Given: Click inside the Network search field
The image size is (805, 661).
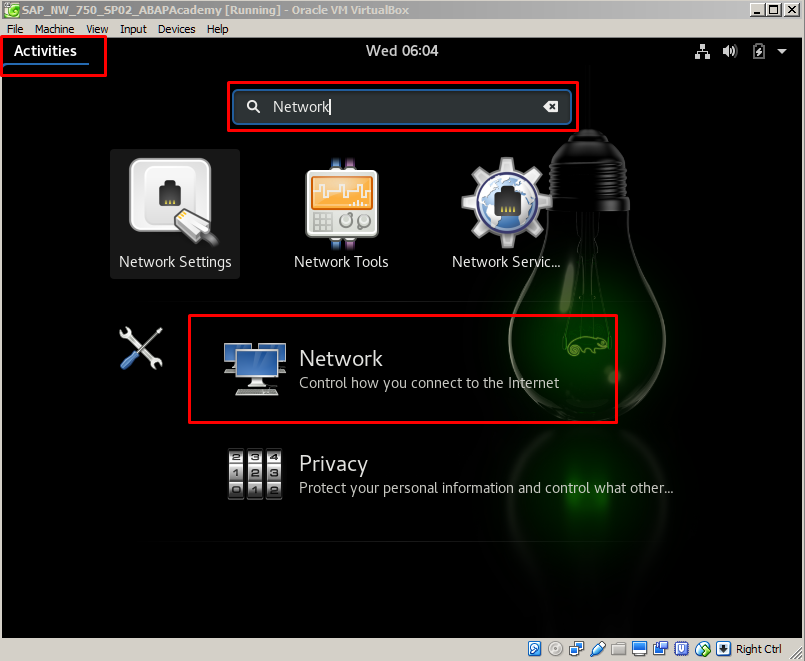Looking at the screenshot, I should [401, 107].
